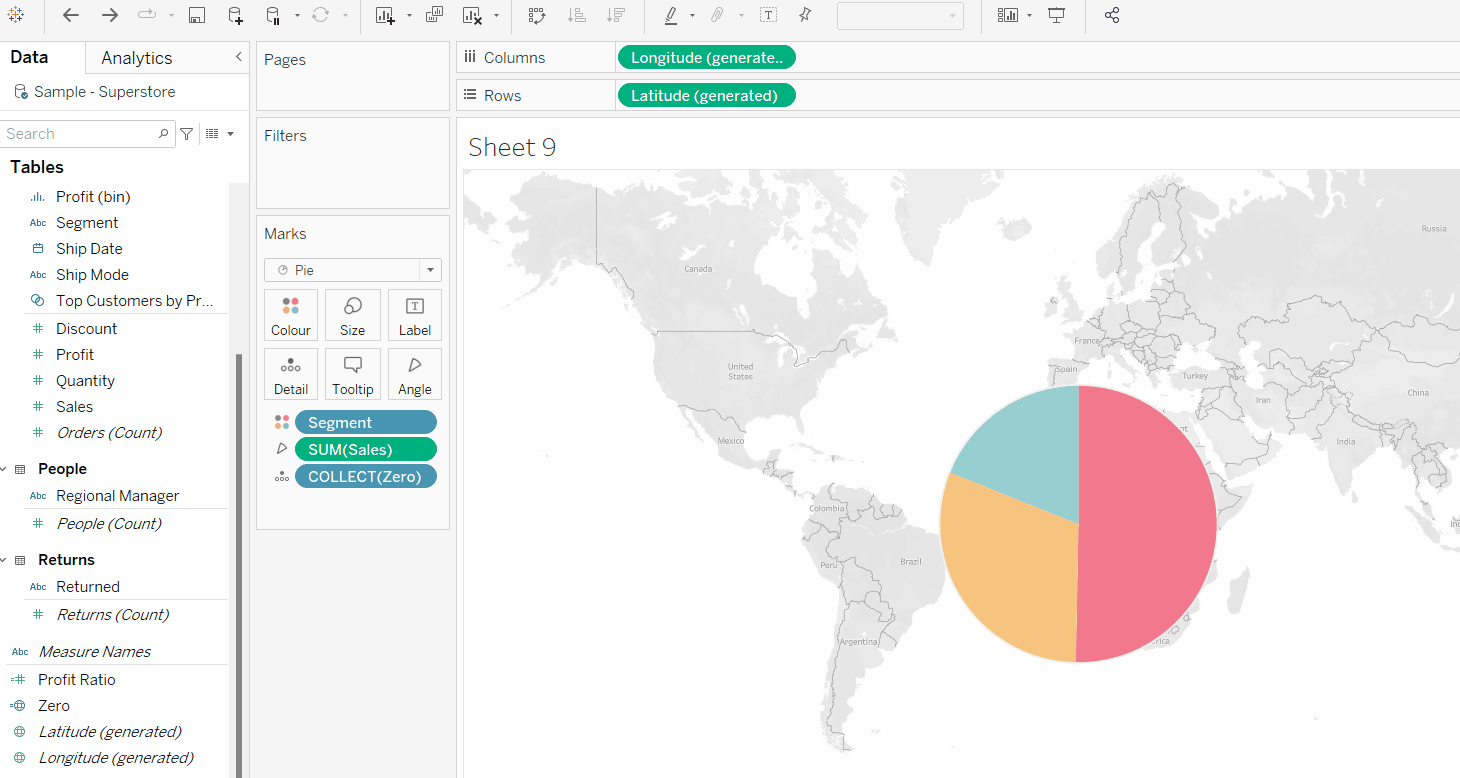Screen dimensions: 1460x778
Task: Select the Quantity measure
Action: [85, 381]
